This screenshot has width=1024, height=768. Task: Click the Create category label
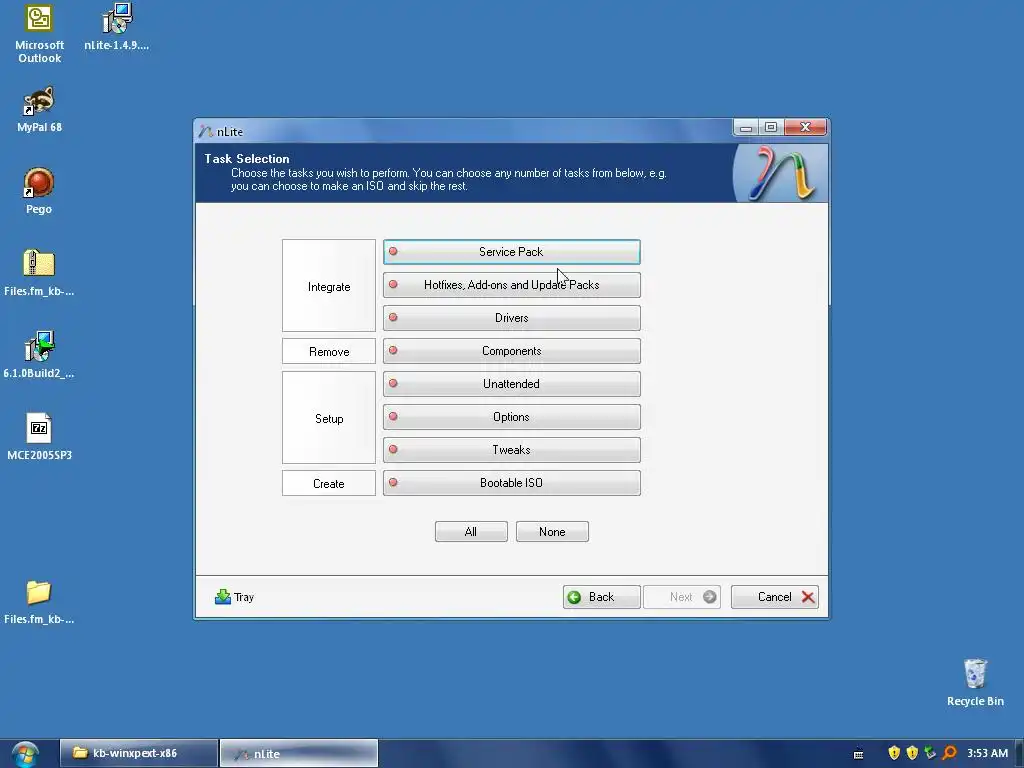pos(329,484)
